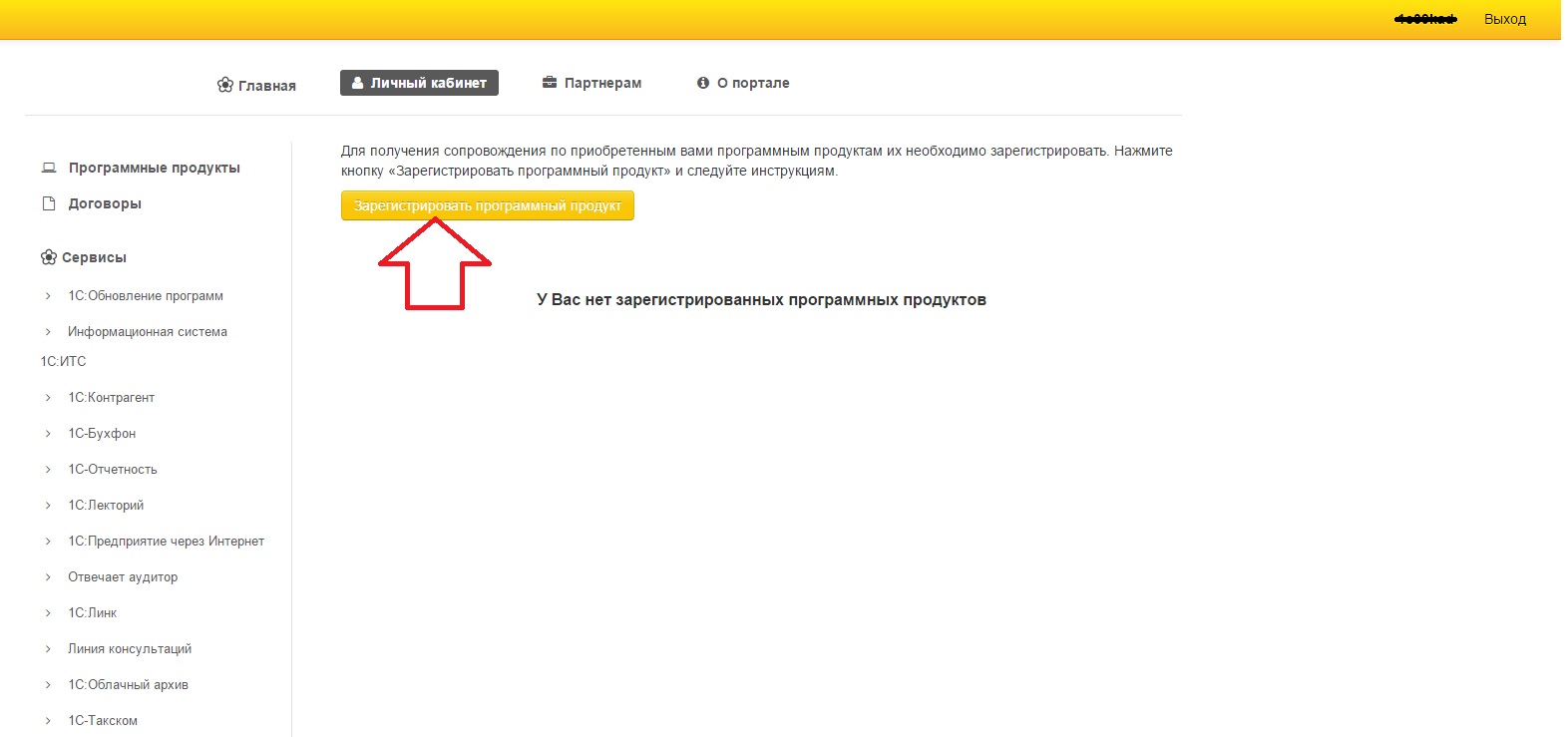1568x737 pixels.
Task: Click the document icon beside Договоры
Action: (x=49, y=203)
